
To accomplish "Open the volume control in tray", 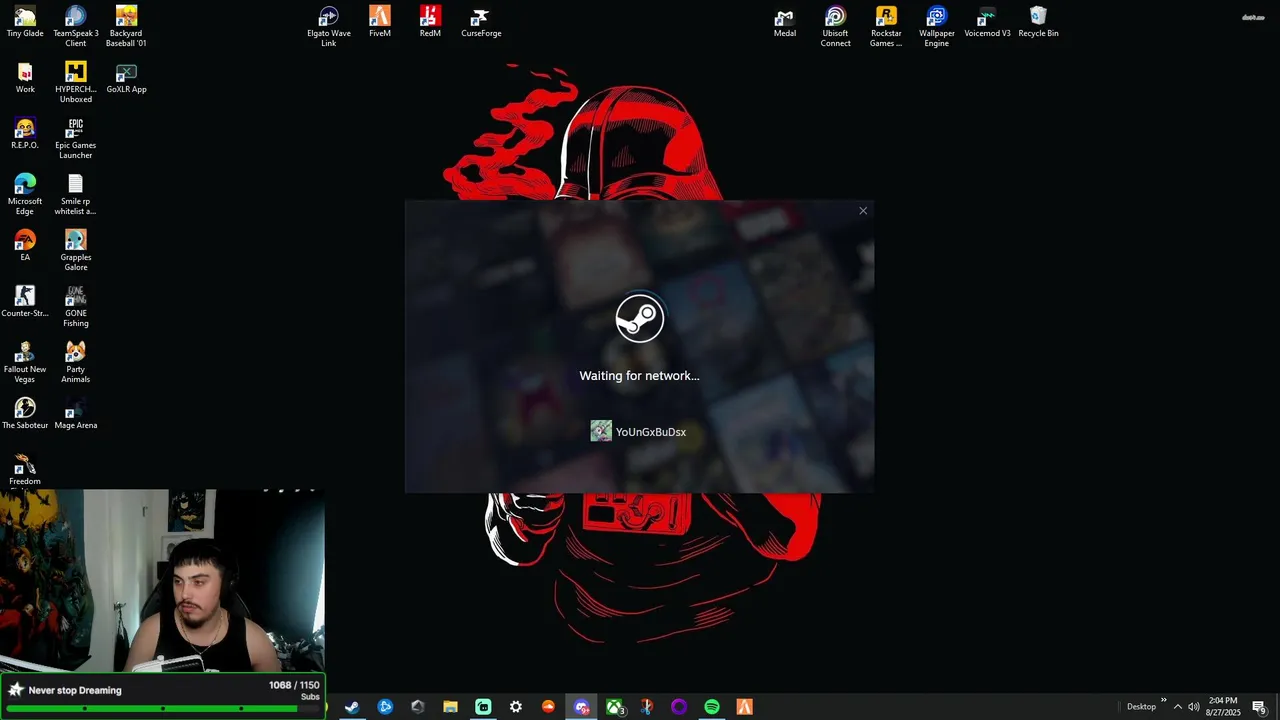I will [1194, 707].
